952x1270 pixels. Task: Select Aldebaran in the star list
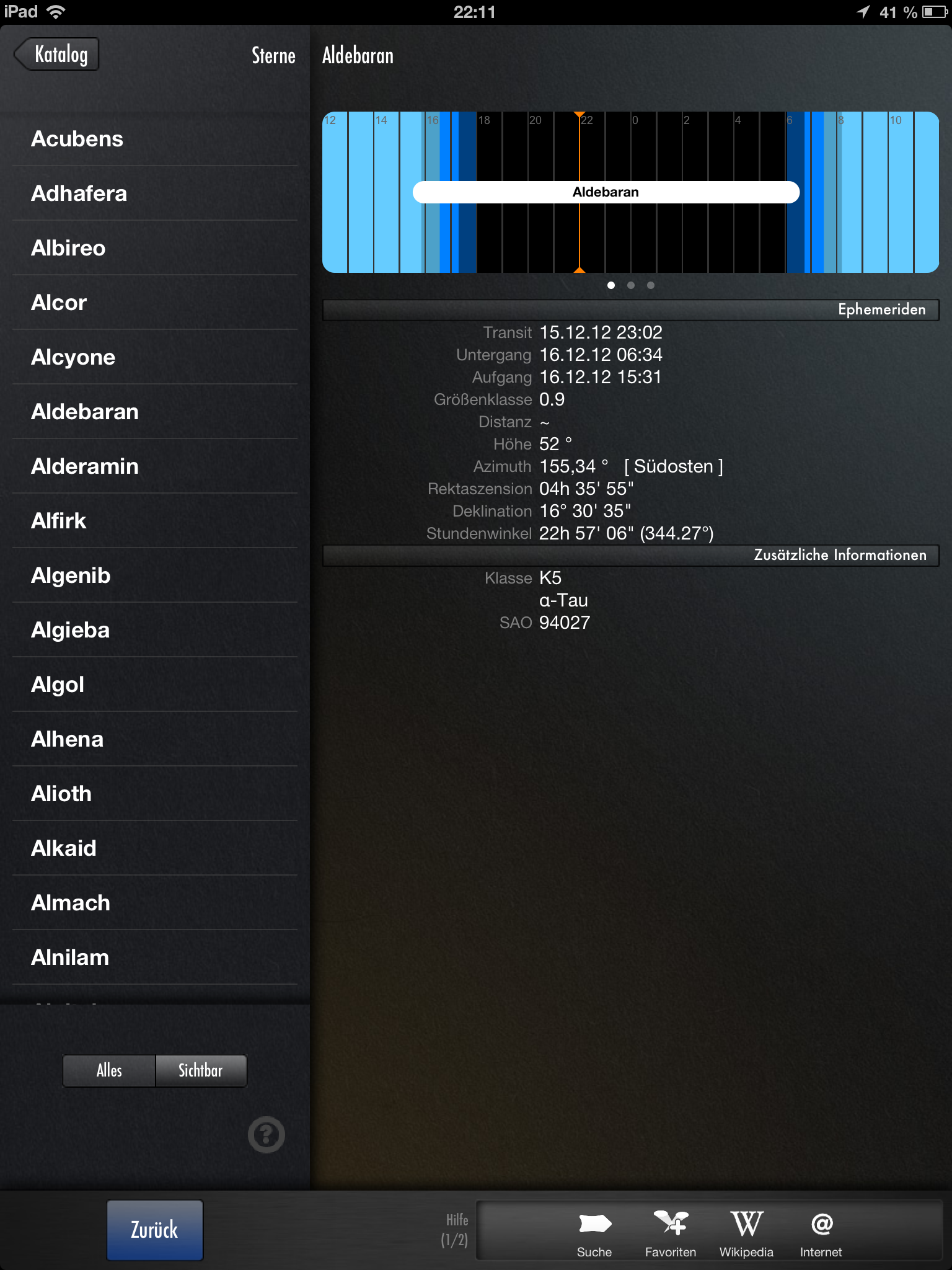[85, 412]
